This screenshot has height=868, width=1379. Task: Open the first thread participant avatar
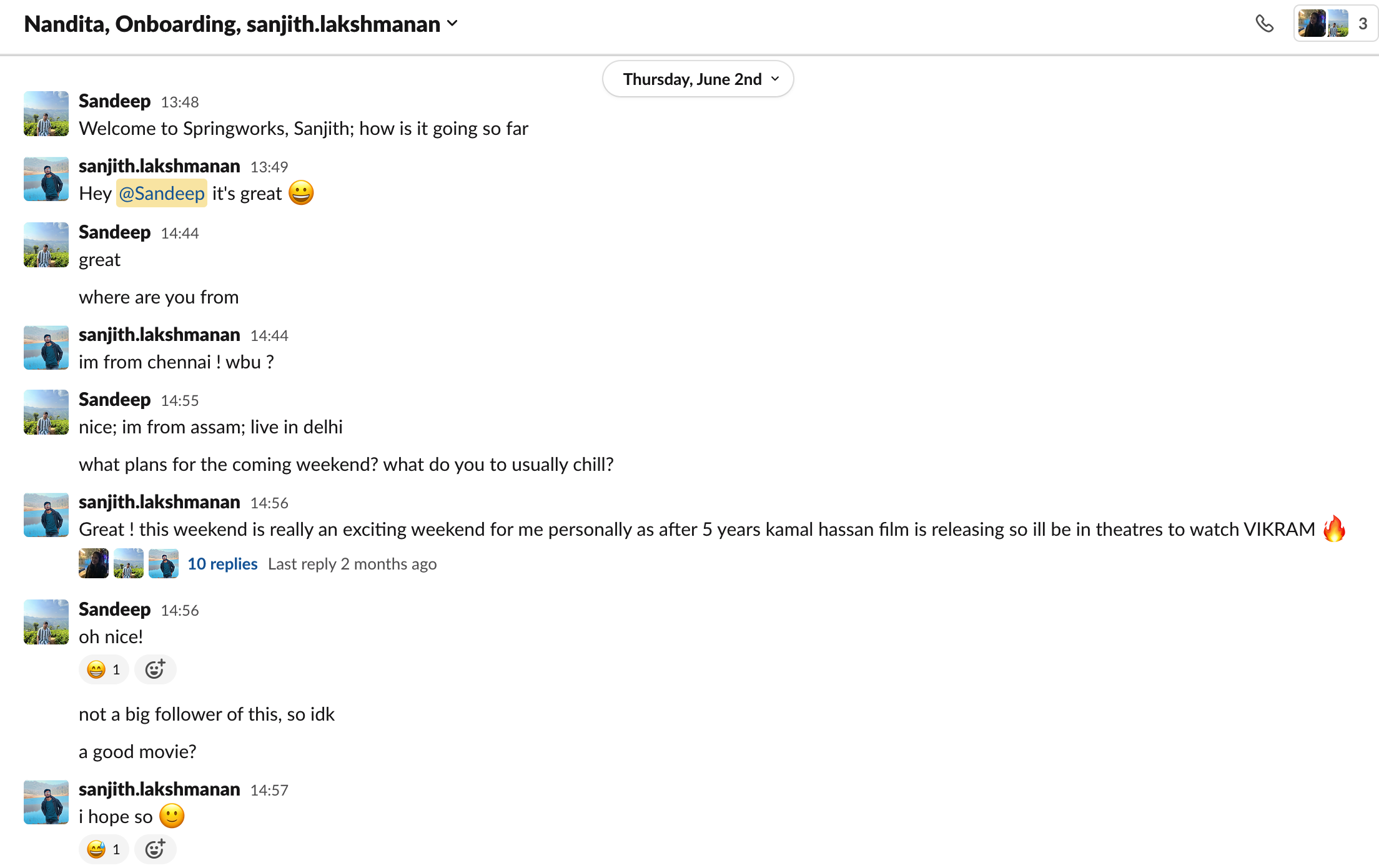tap(94, 563)
